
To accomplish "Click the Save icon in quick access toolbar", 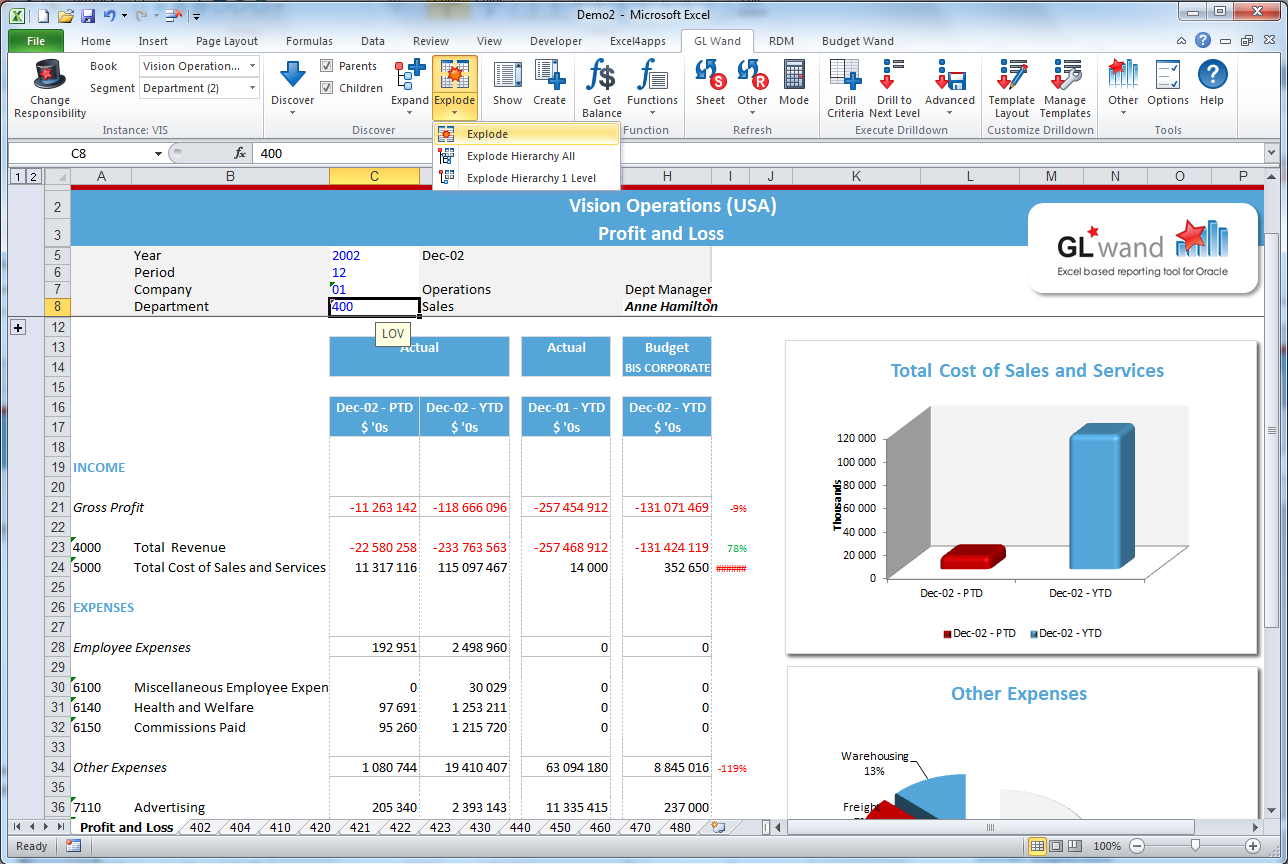I will [x=88, y=15].
